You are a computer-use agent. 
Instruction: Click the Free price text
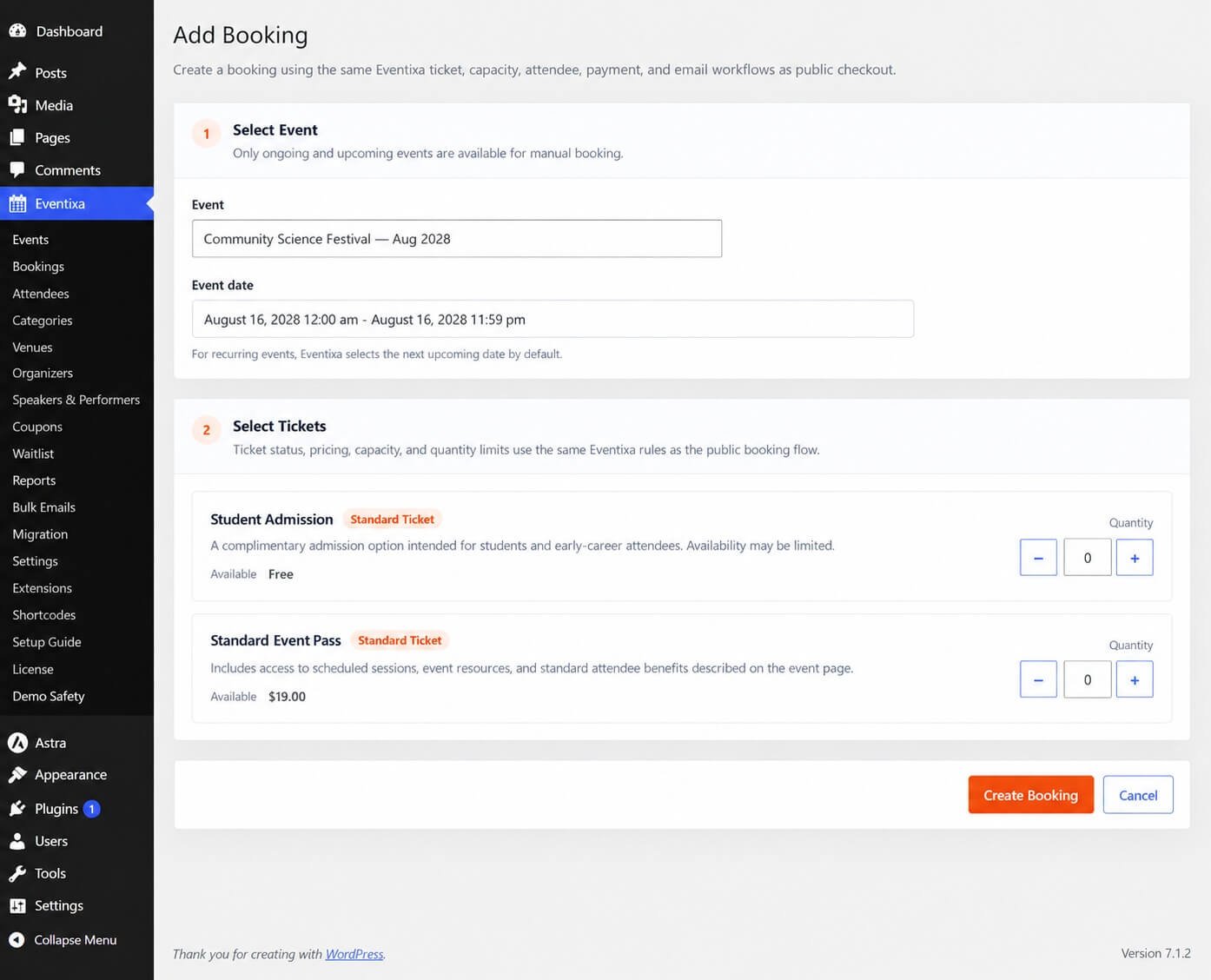pos(281,574)
